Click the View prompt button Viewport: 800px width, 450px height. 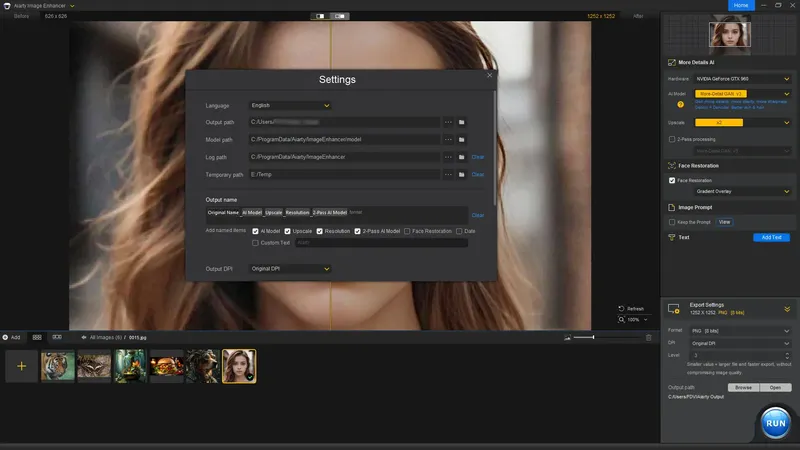pos(724,222)
